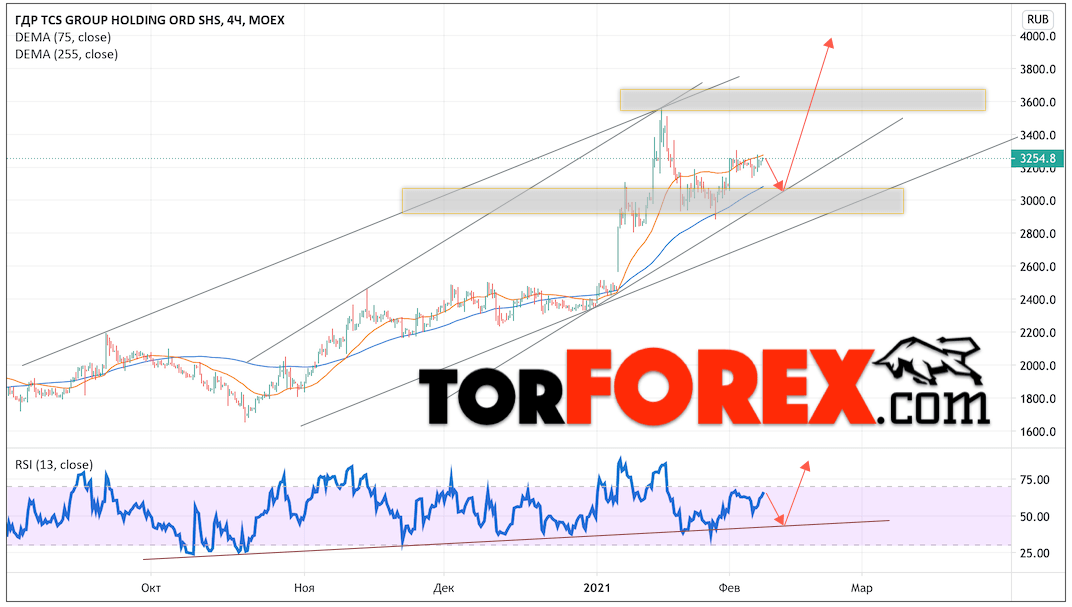The height and width of the screenshot is (607, 1072).
Task: Click the 2000.0 price axis label
Action: tap(1038, 366)
